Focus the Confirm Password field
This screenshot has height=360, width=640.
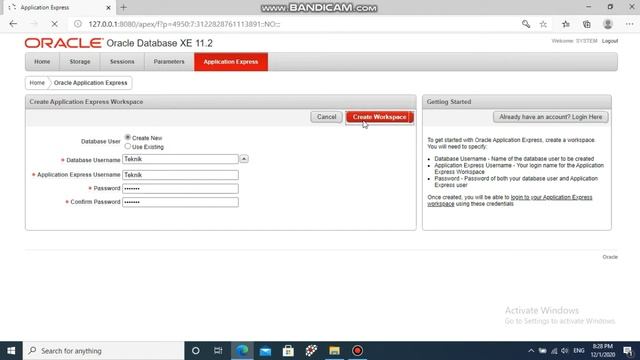coord(180,202)
